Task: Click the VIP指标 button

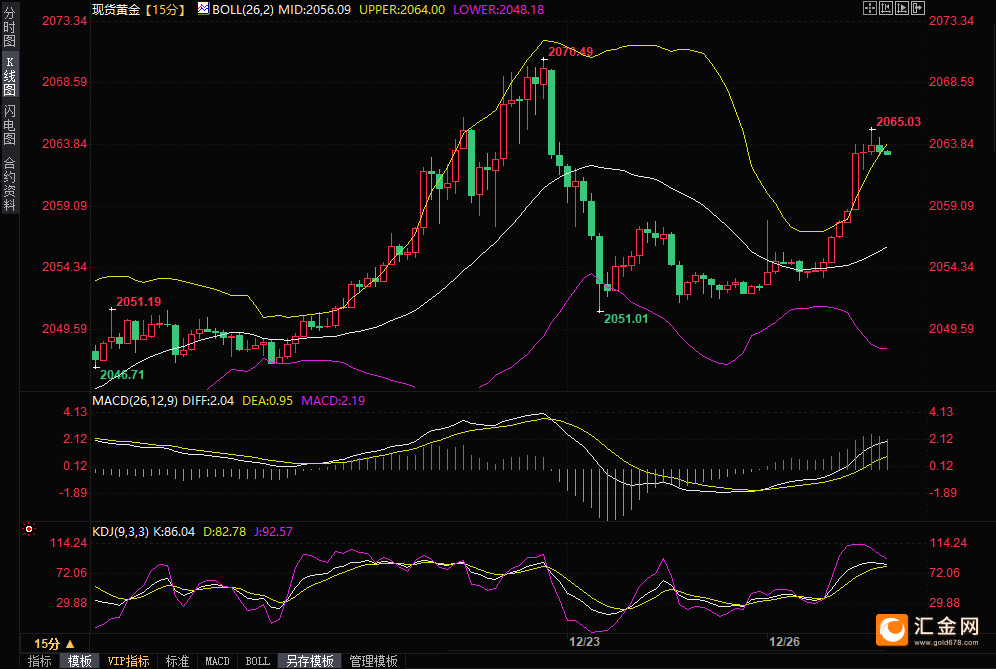Action: 128,661
